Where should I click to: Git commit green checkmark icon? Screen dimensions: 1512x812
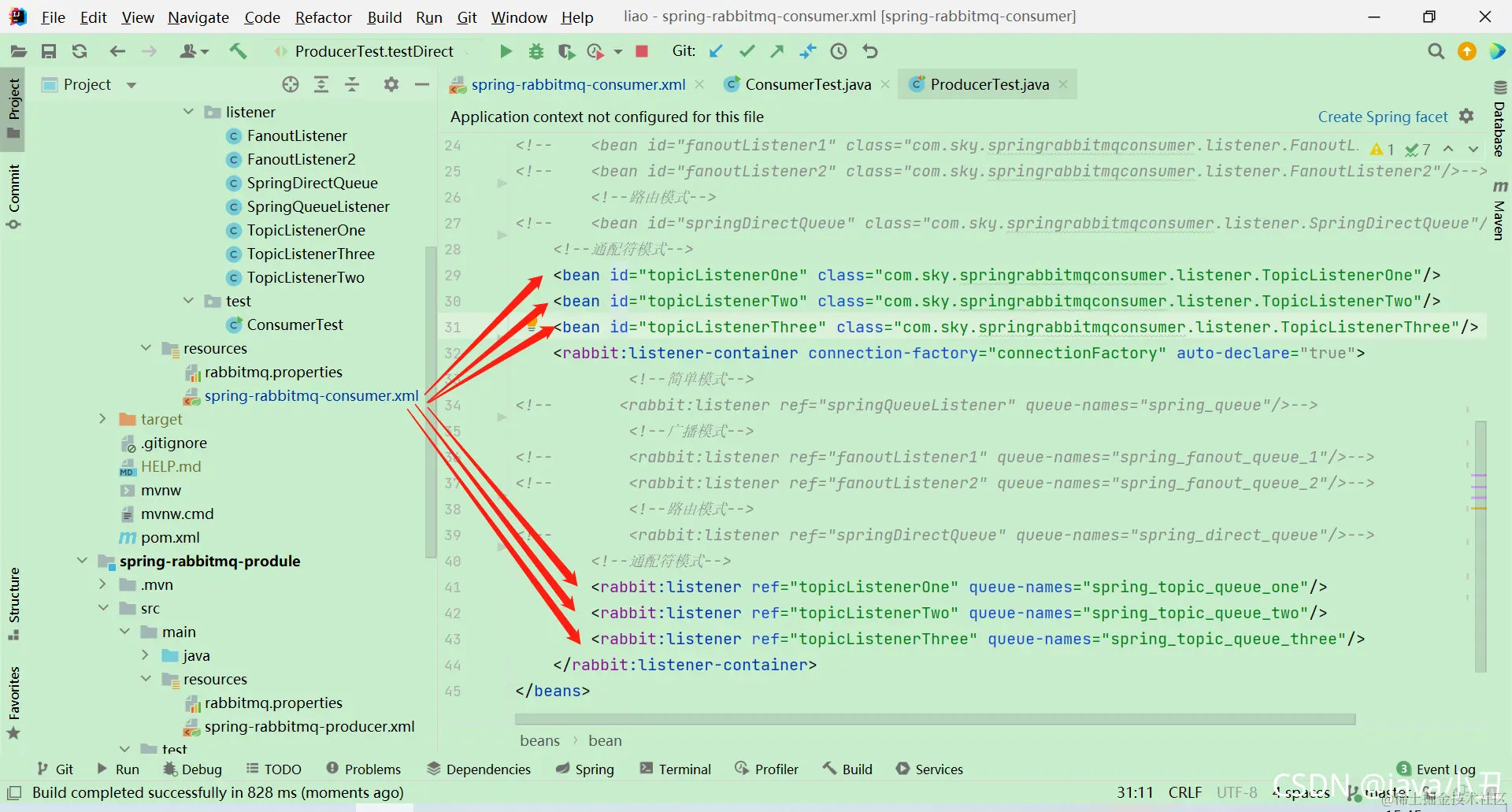click(x=747, y=51)
